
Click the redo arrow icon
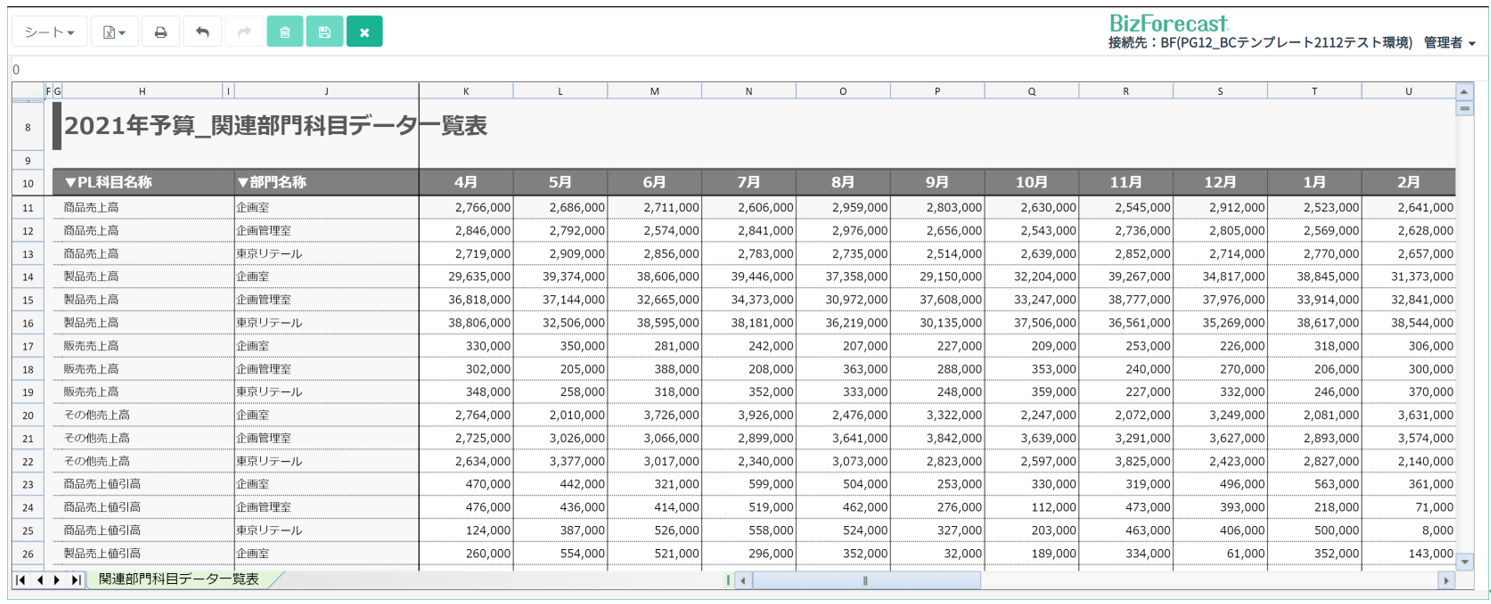point(244,32)
